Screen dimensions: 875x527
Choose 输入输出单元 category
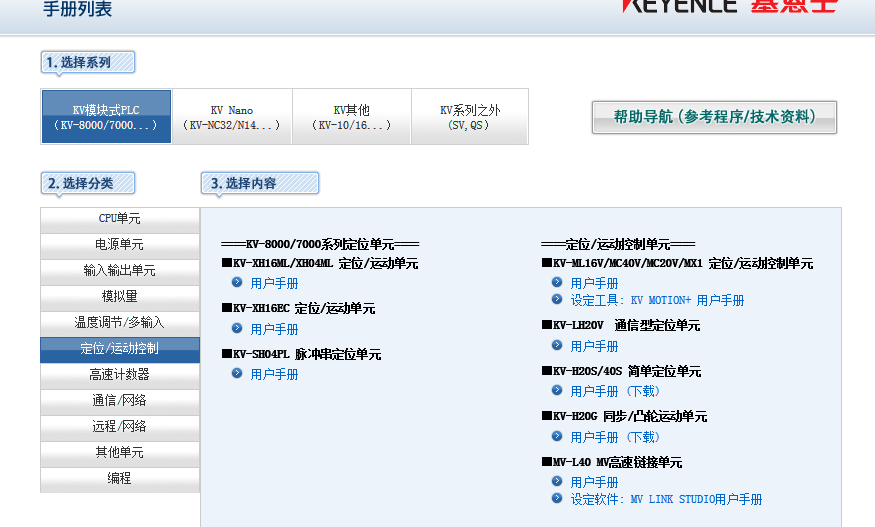pos(120,270)
